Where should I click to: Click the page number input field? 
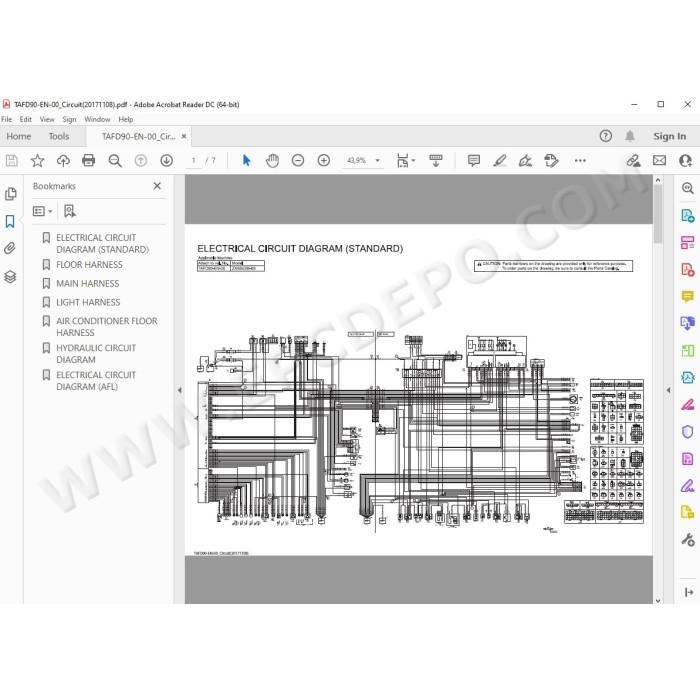[x=194, y=160]
